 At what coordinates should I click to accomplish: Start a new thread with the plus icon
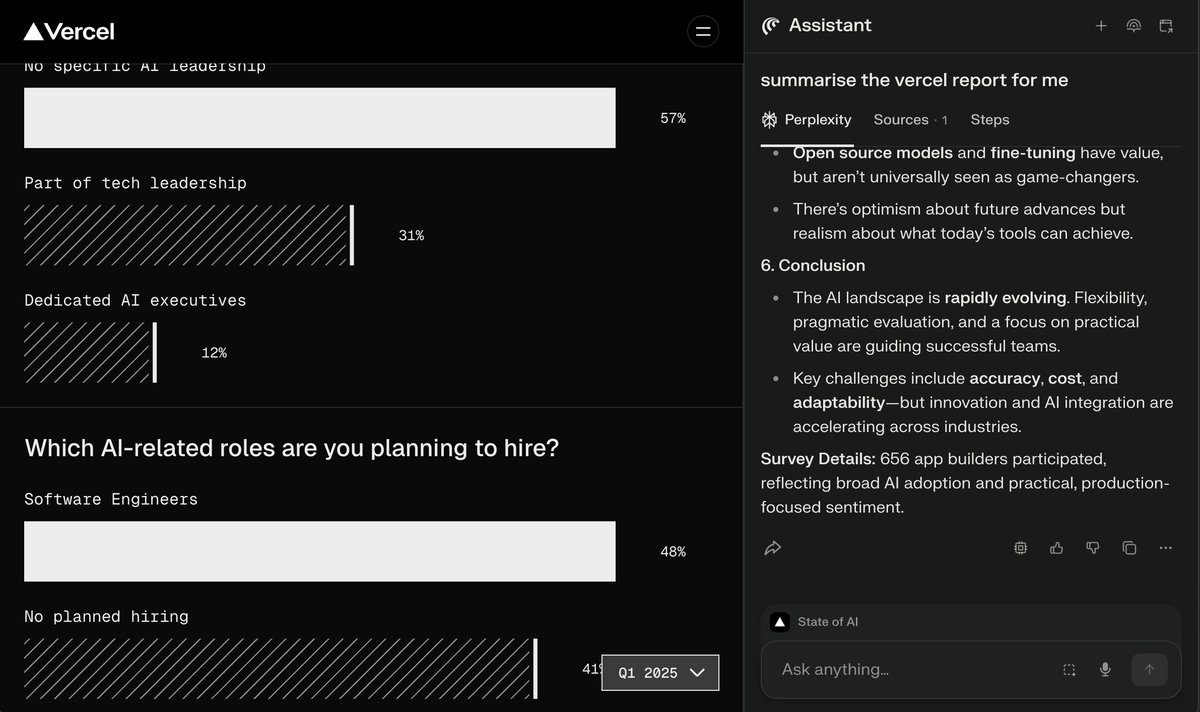coord(1101,26)
